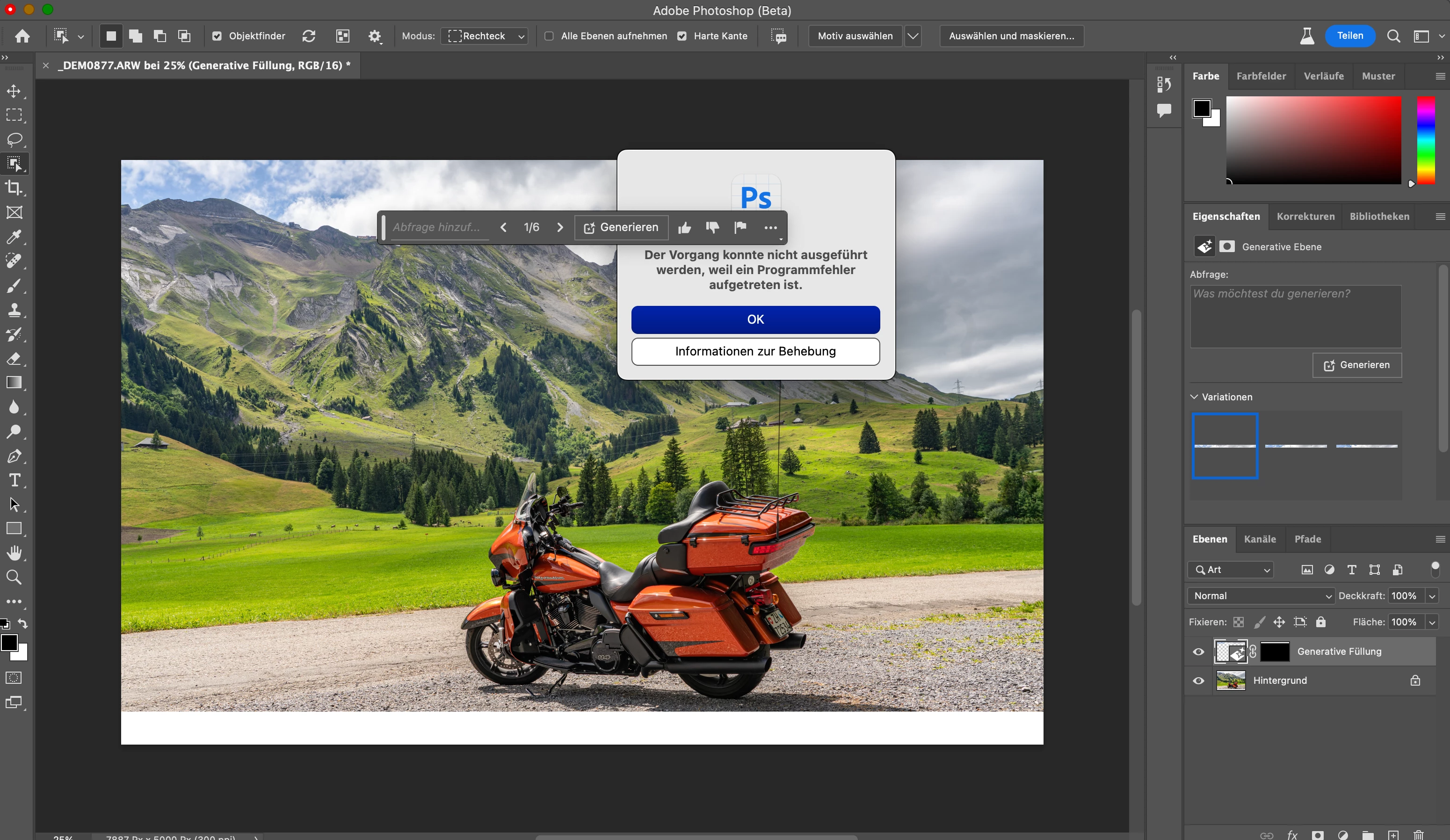Switch to the Kanäle tab
This screenshot has height=840, width=1450.
click(1260, 539)
